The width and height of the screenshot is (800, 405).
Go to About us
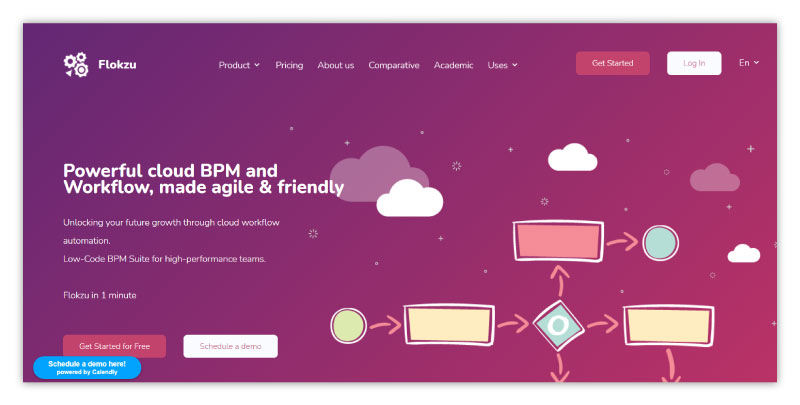(336, 65)
